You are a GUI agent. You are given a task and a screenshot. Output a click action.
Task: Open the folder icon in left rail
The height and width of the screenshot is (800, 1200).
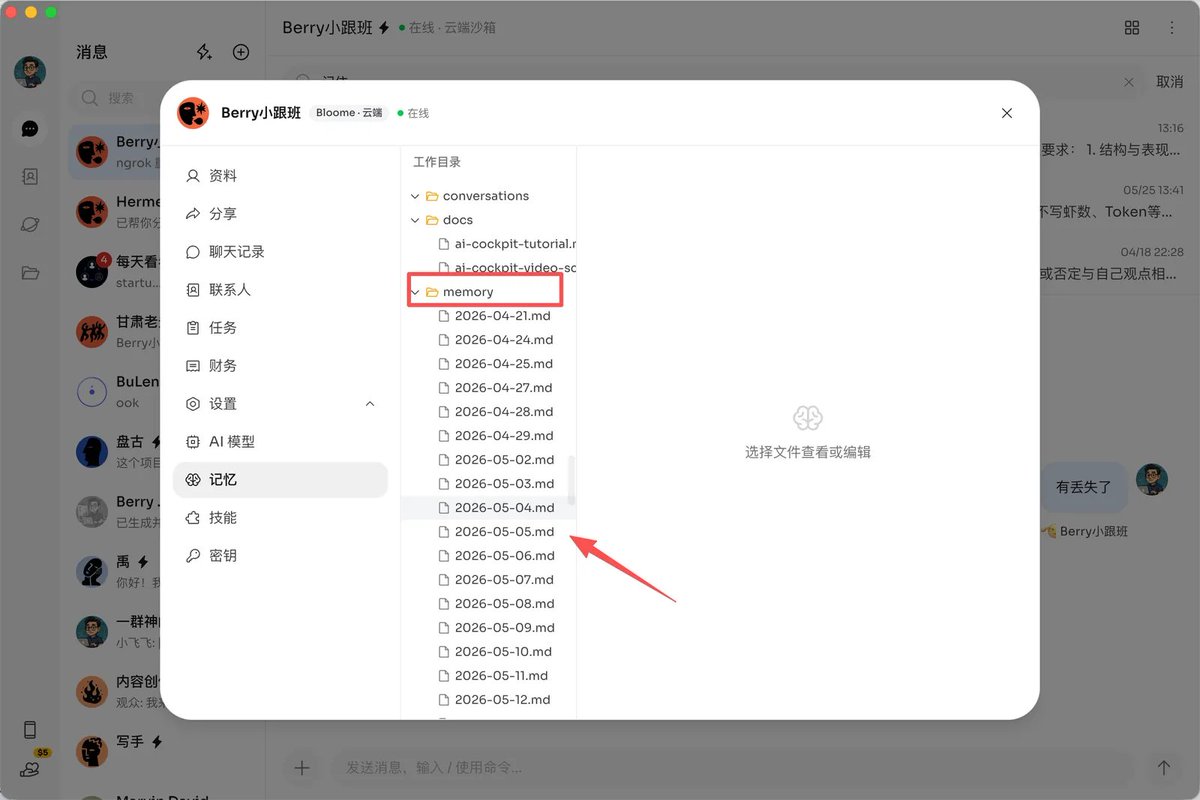[x=30, y=273]
